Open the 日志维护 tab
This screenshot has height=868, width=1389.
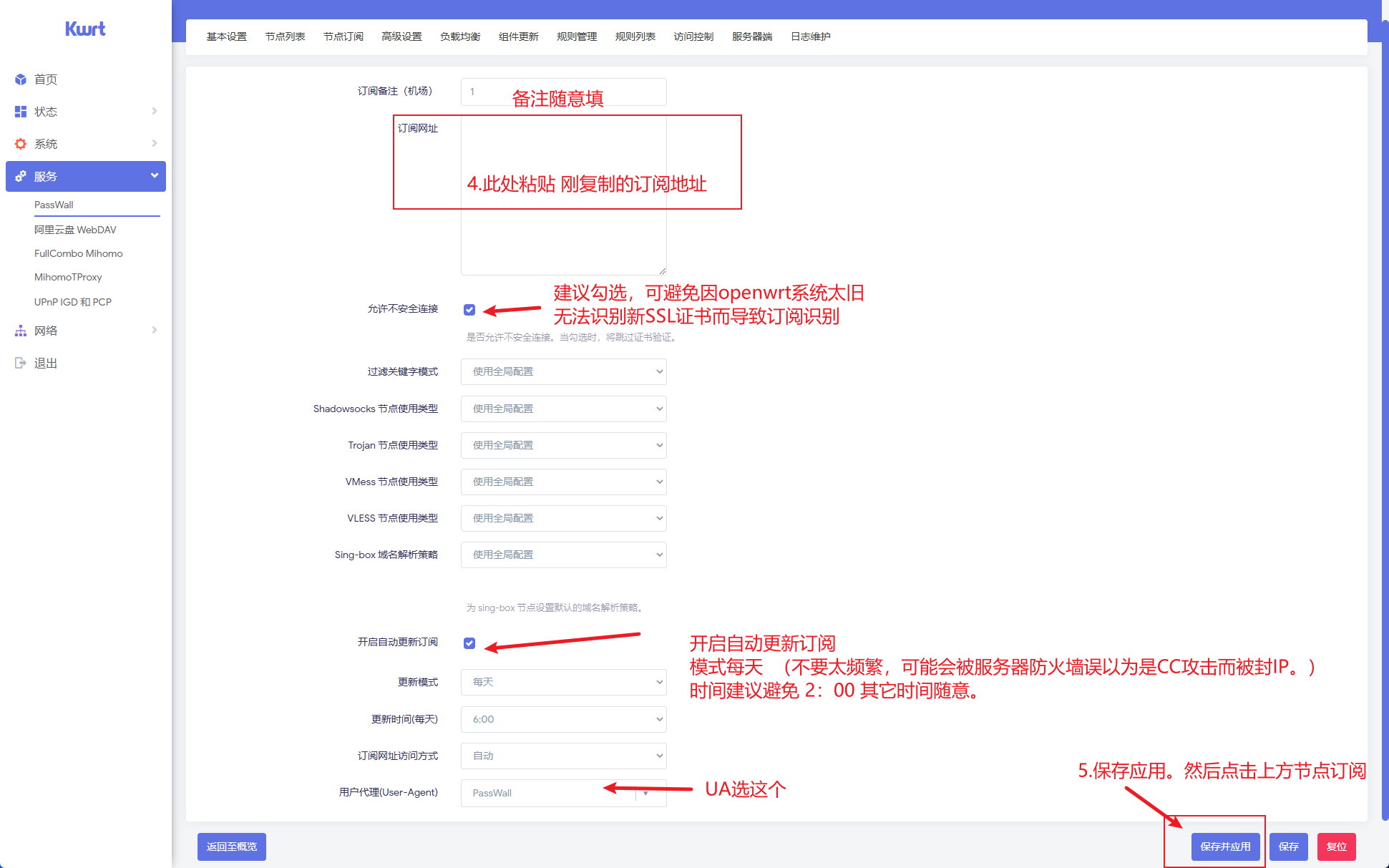click(809, 36)
